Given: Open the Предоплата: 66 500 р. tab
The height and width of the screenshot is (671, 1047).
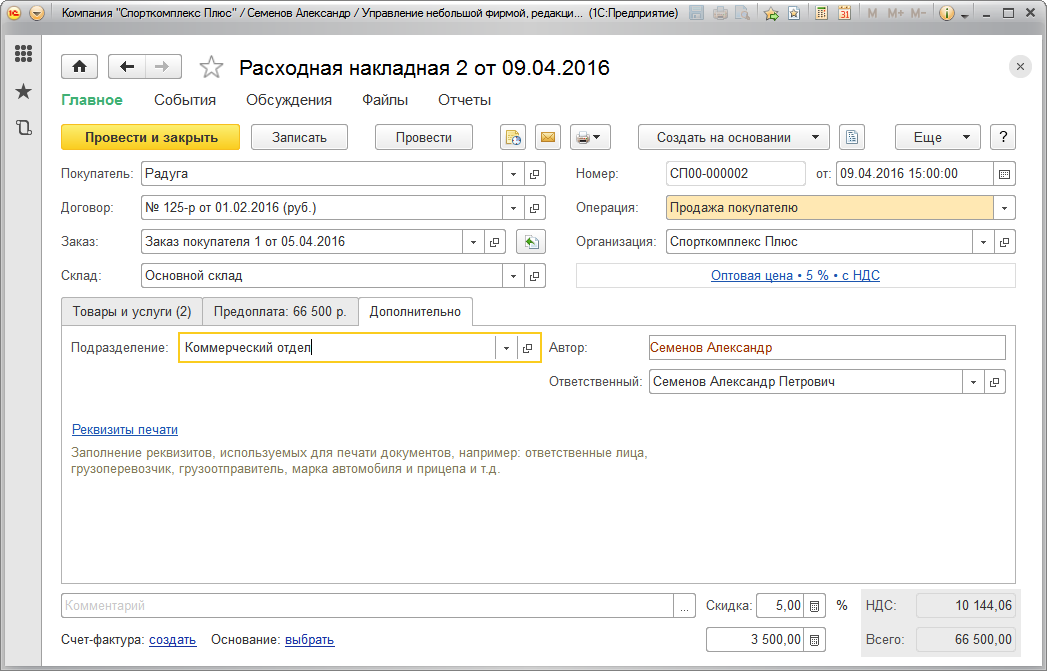Looking at the screenshot, I should point(280,312).
